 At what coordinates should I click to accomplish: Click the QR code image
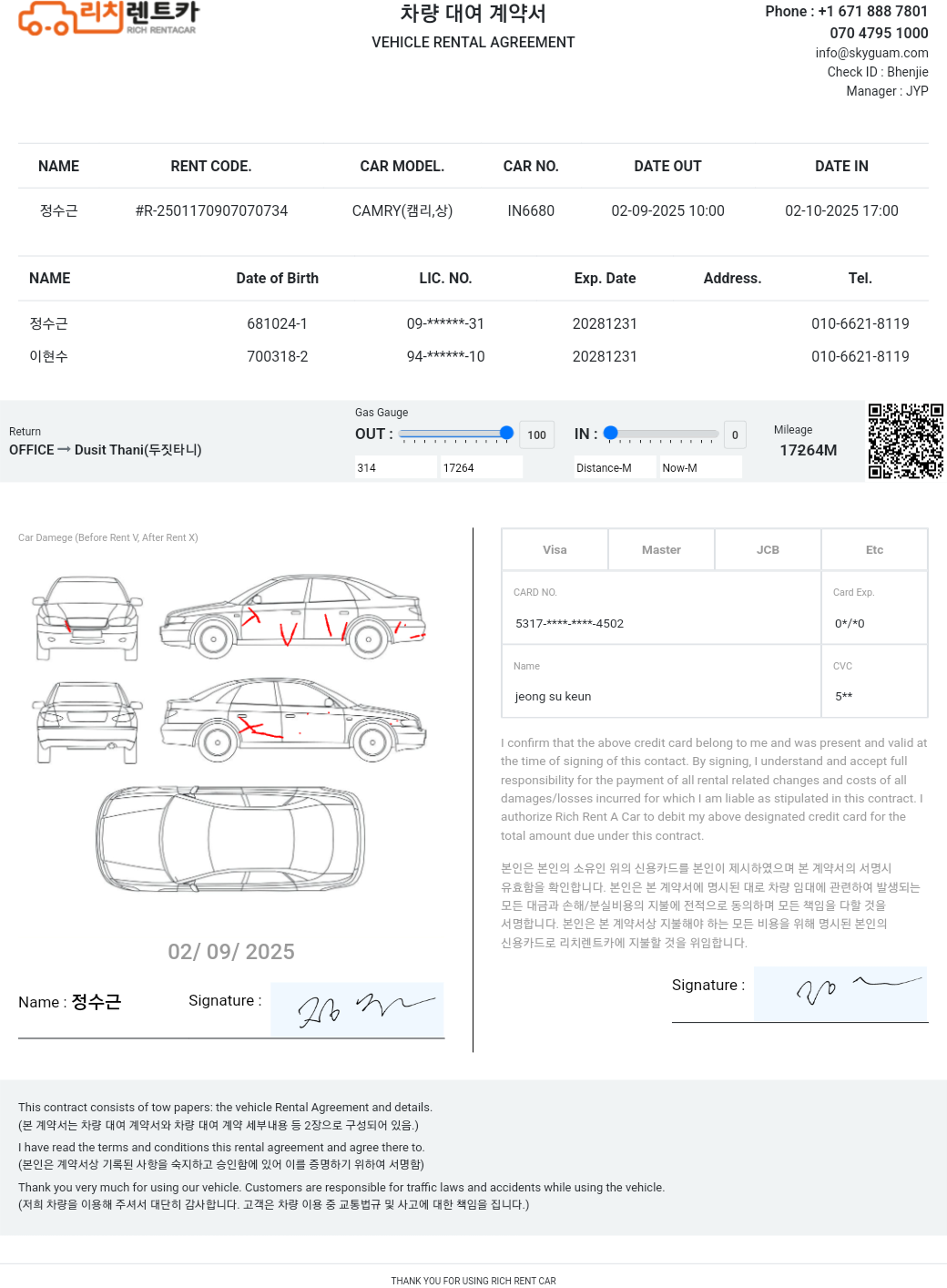(904, 441)
